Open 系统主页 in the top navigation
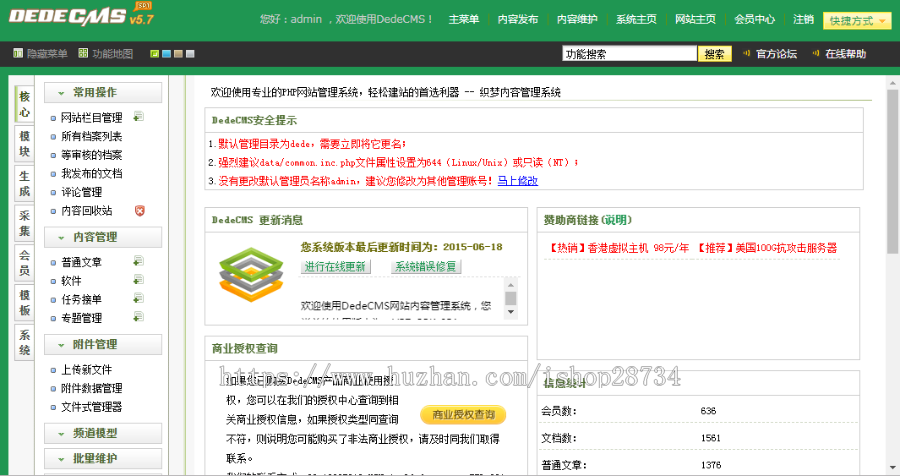 (x=636, y=19)
